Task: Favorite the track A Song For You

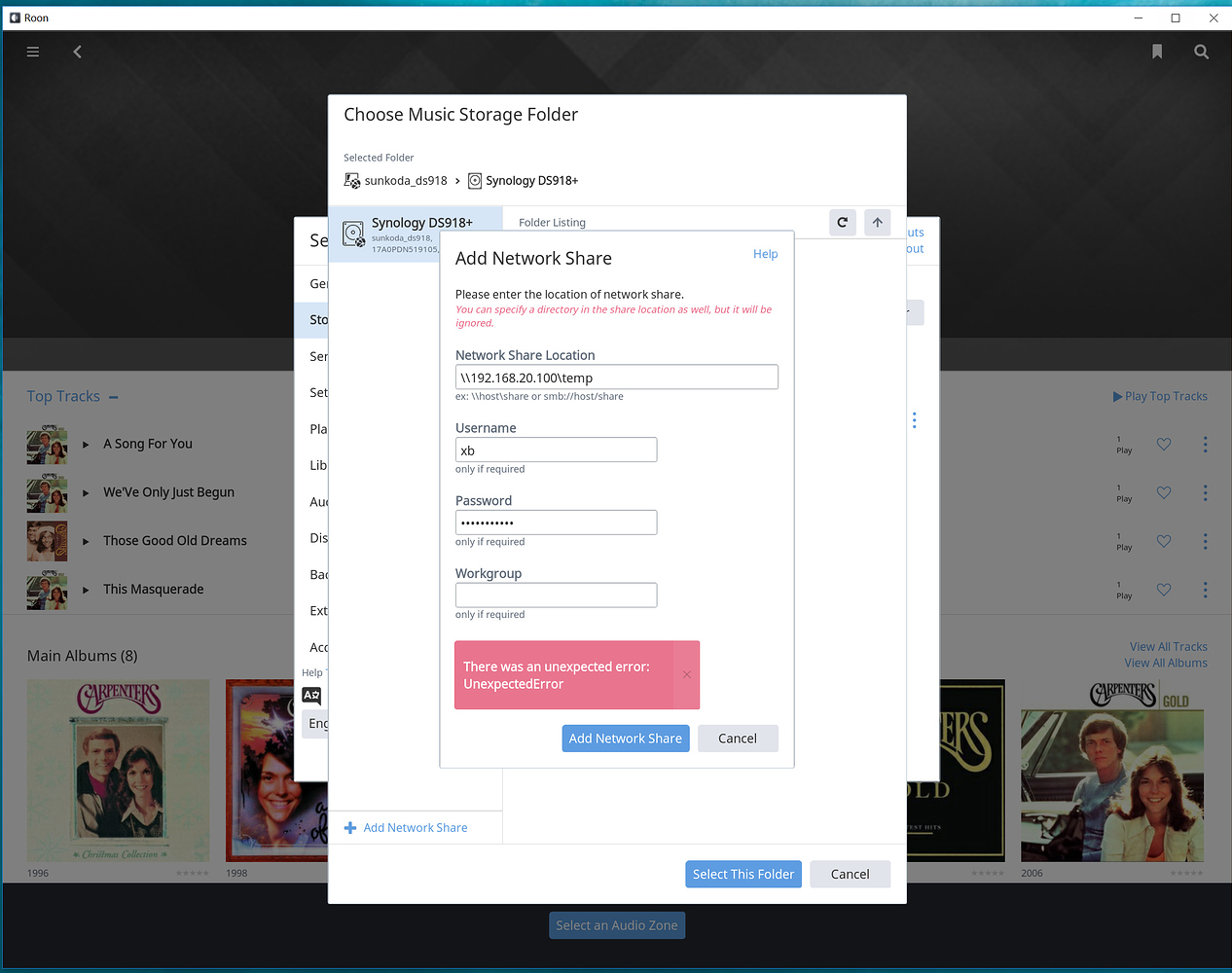Action: [1164, 445]
